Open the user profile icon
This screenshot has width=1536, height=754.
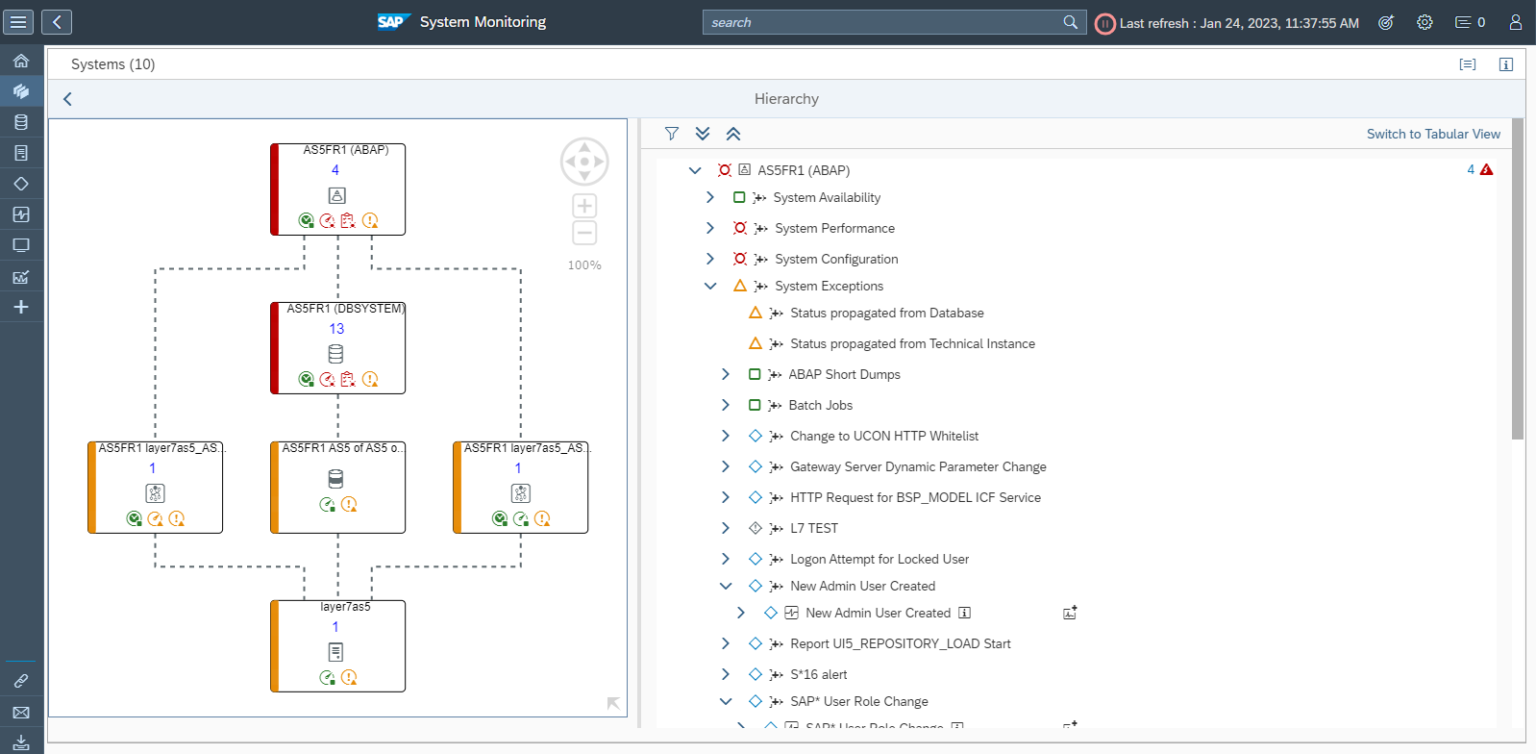[x=1516, y=21]
